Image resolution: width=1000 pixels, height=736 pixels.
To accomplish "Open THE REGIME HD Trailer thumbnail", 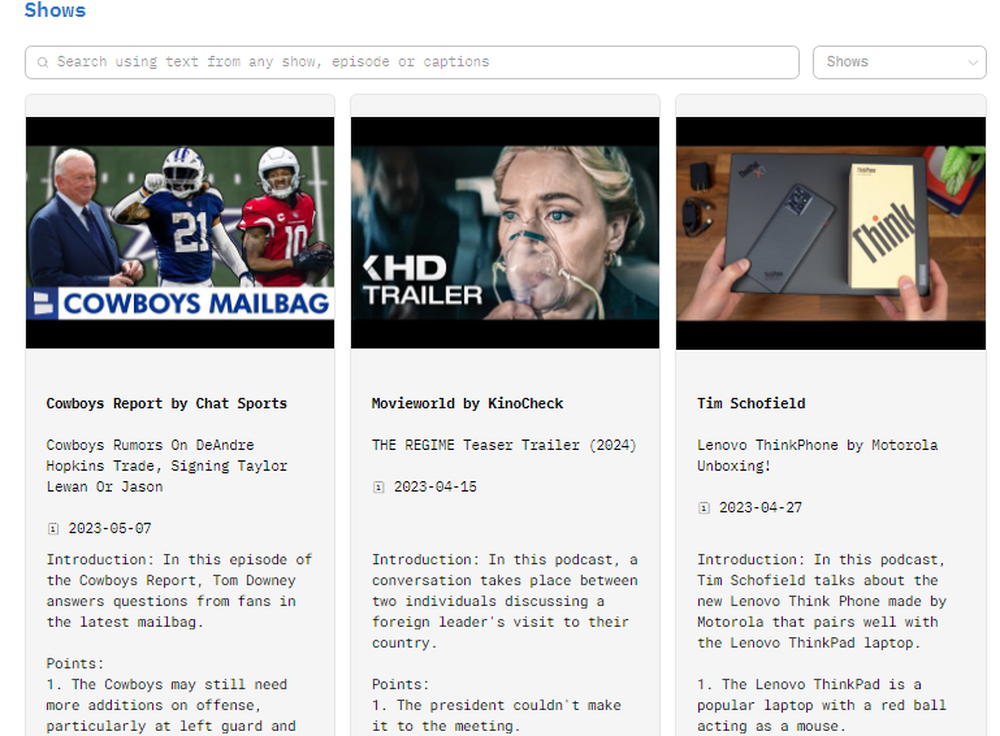I will (x=505, y=233).
